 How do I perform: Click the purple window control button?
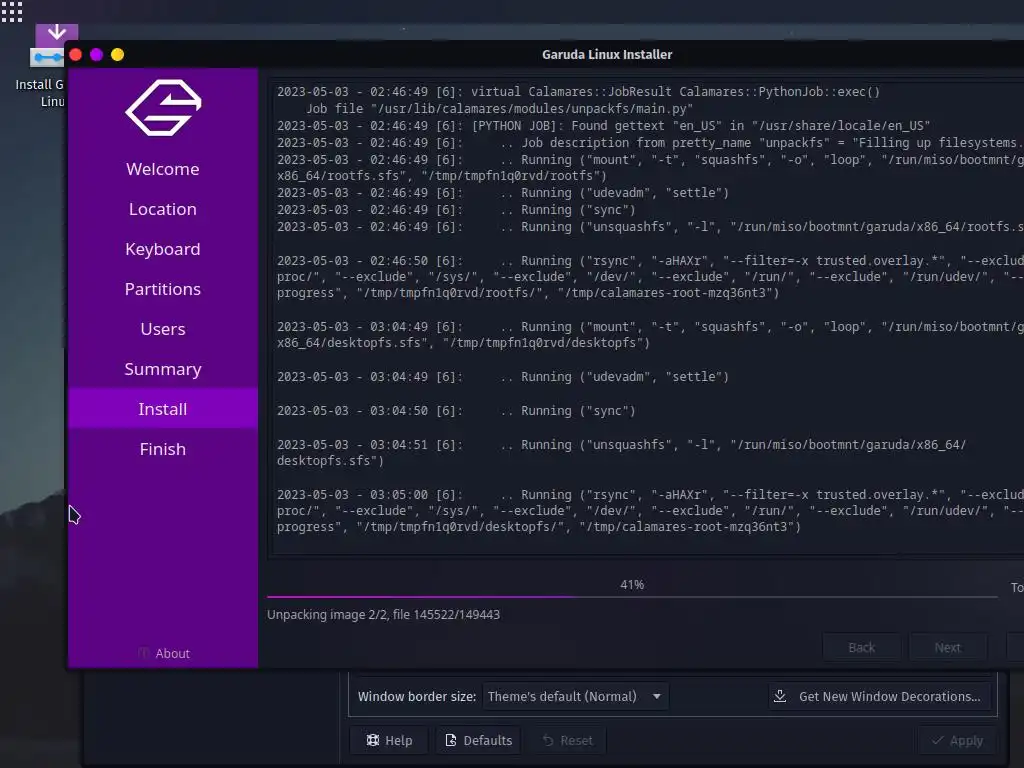click(x=97, y=55)
